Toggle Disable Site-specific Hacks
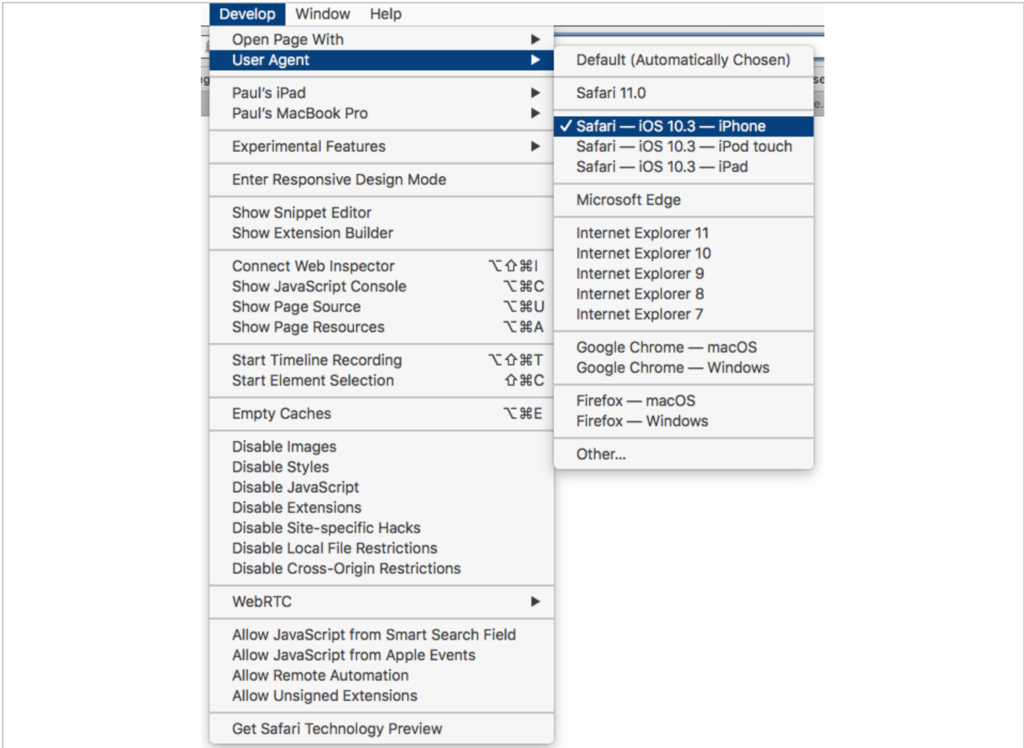Screen dimensions: 1024x748 pos(381,528)
